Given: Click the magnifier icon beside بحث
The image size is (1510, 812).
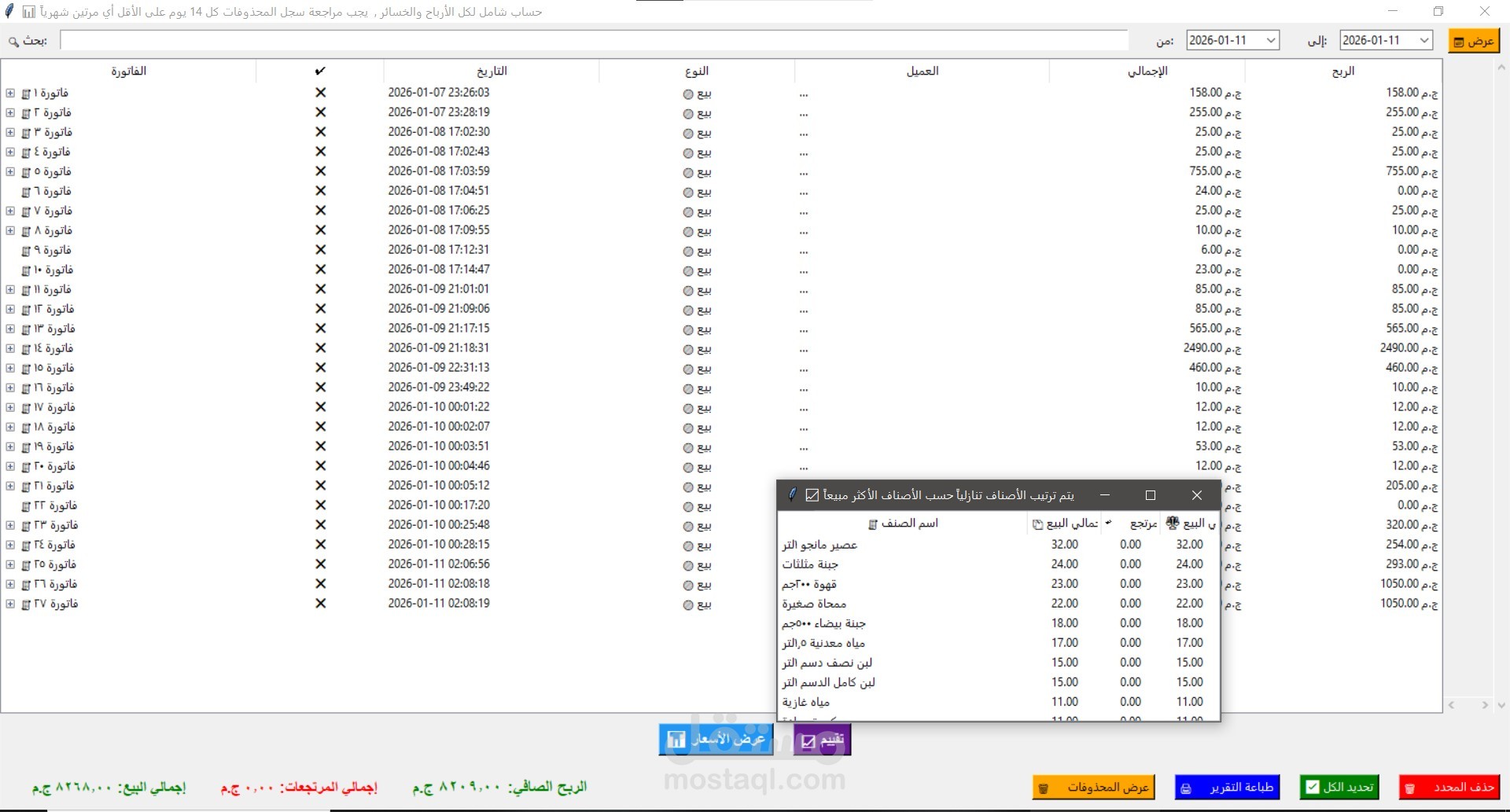Looking at the screenshot, I should (13, 41).
